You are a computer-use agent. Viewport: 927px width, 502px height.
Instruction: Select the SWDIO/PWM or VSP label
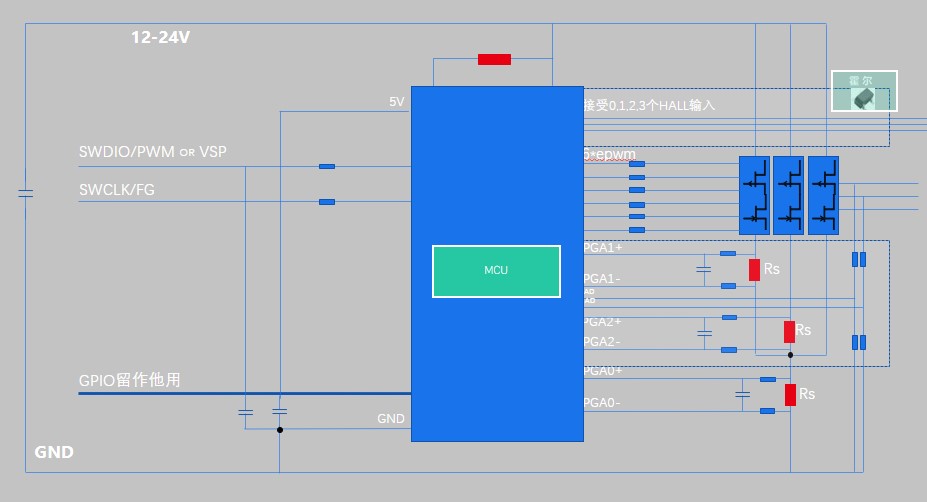pos(152,152)
